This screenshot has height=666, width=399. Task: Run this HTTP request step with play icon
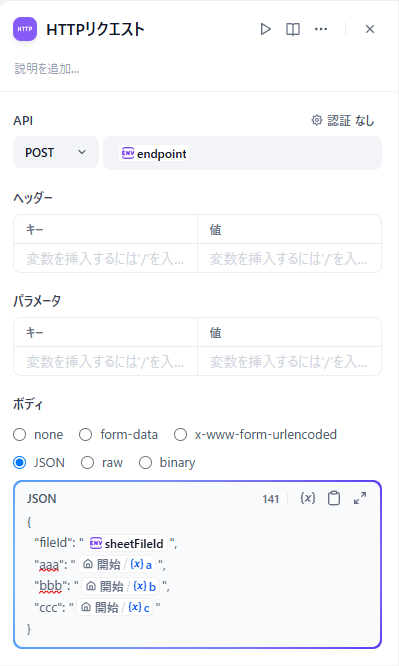click(266, 29)
